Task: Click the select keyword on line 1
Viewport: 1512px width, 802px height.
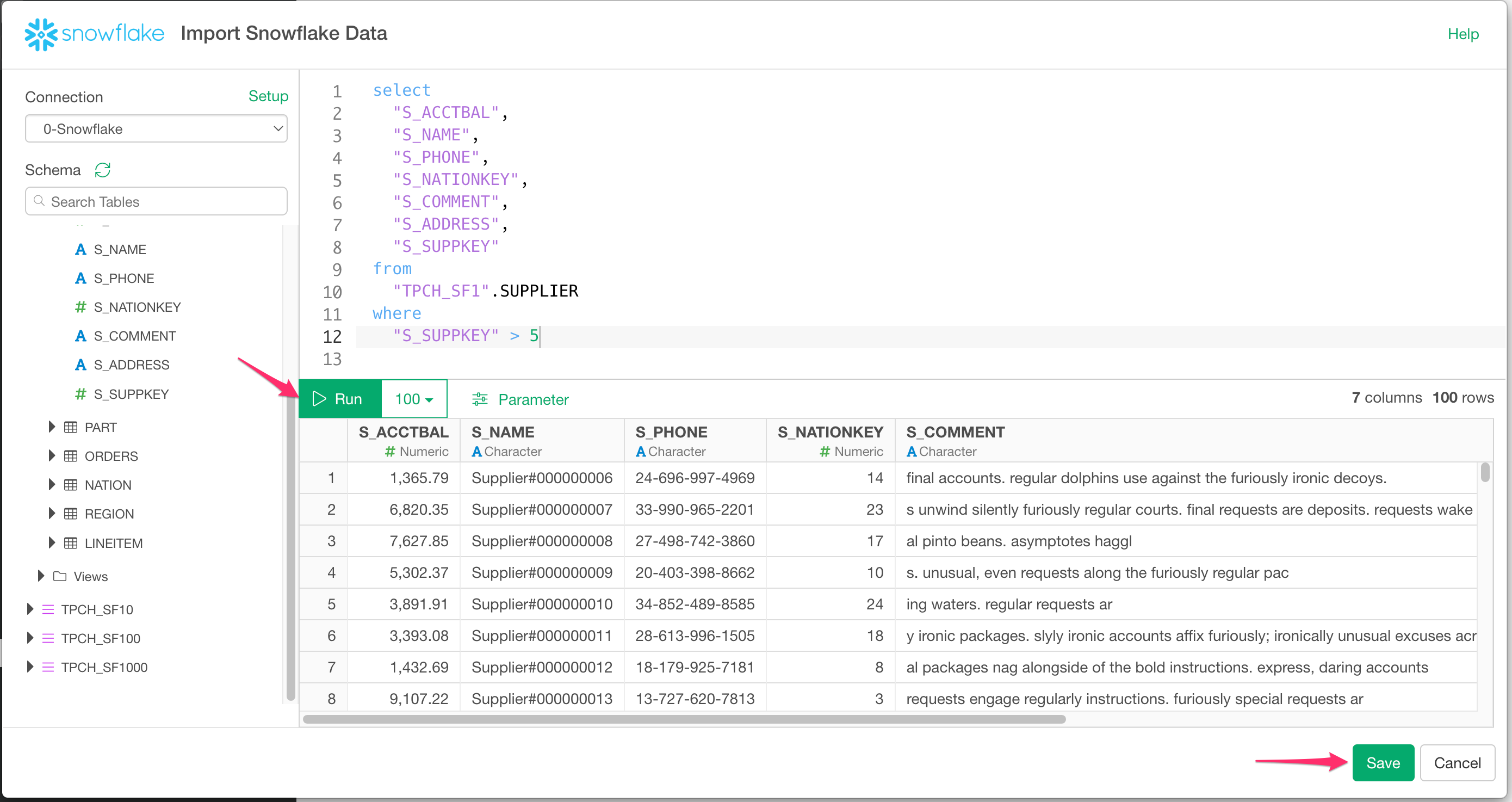Action: click(401, 90)
